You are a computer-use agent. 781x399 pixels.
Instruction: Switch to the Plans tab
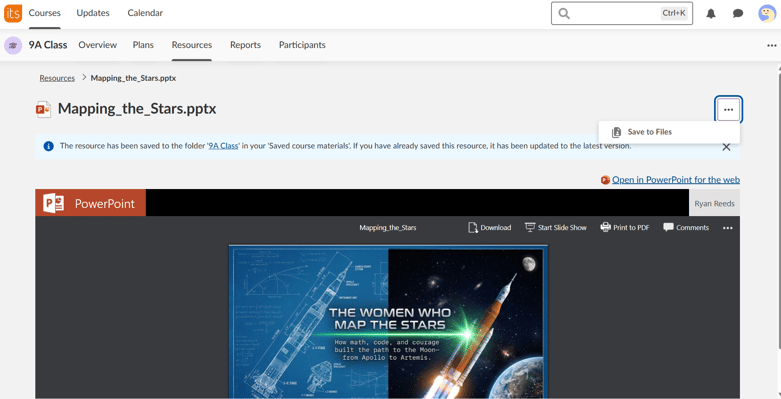click(143, 45)
